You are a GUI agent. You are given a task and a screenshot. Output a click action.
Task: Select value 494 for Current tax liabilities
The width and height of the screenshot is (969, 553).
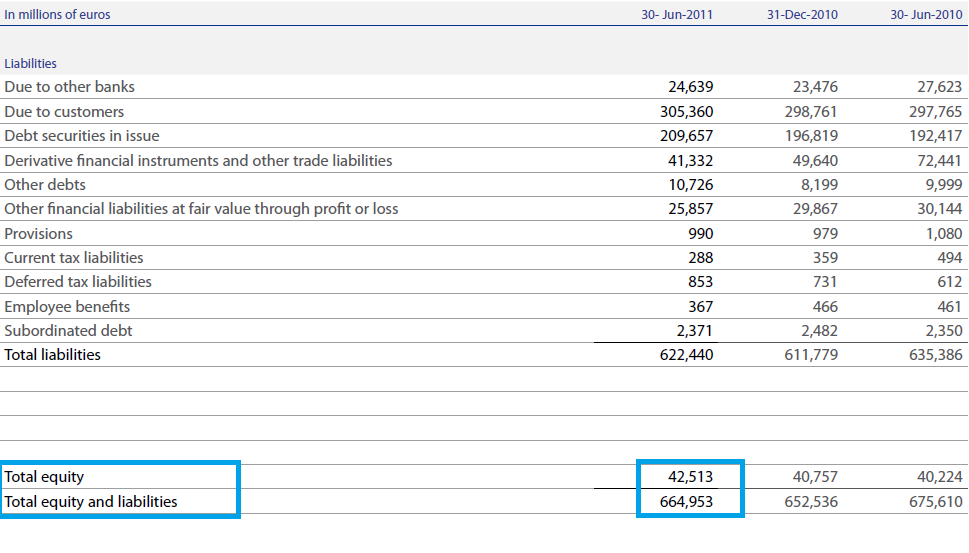pyautogui.click(x=949, y=258)
